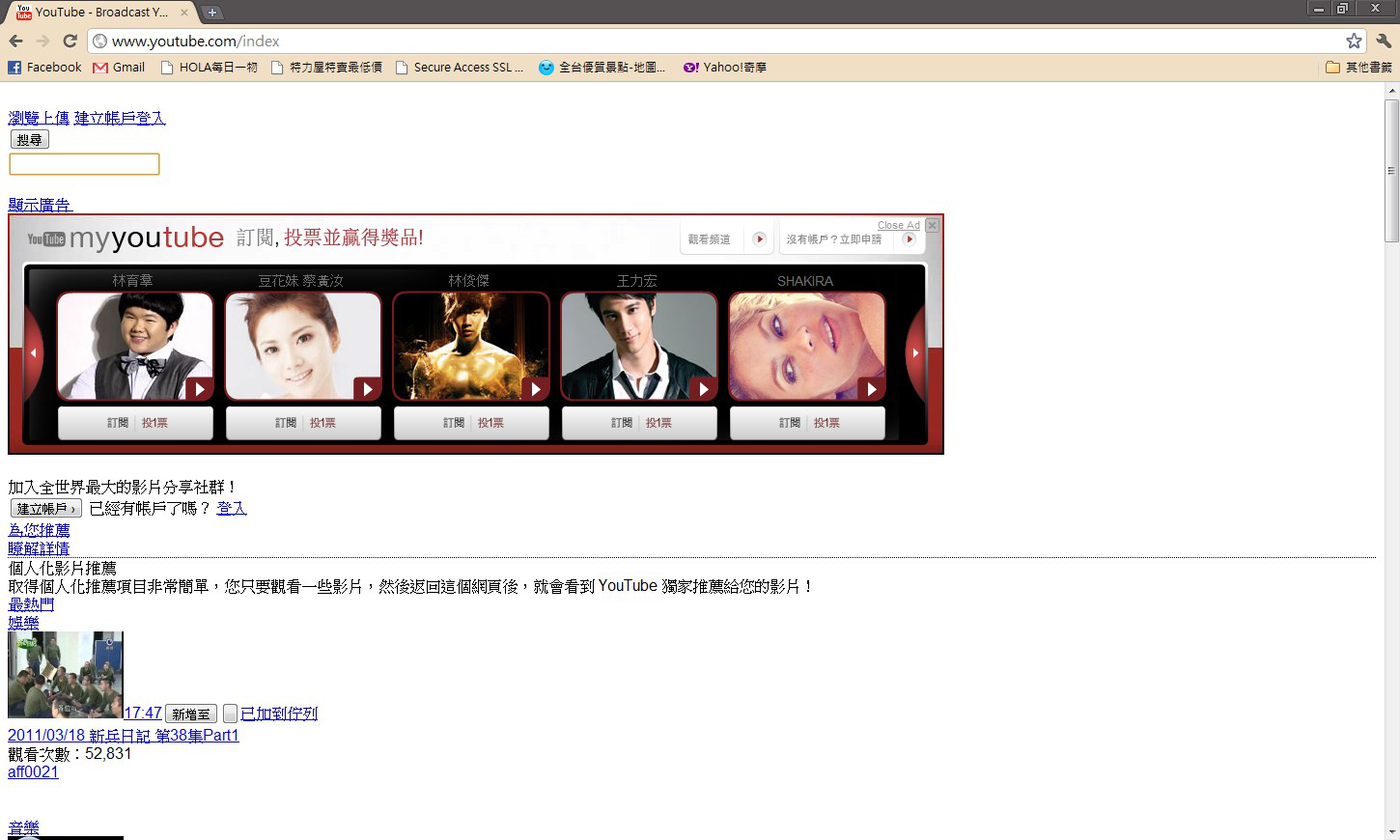Screen dimensions: 1400x840
Task: Subscribe (訂閱) to 林育羣
Action: (x=118, y=423)
